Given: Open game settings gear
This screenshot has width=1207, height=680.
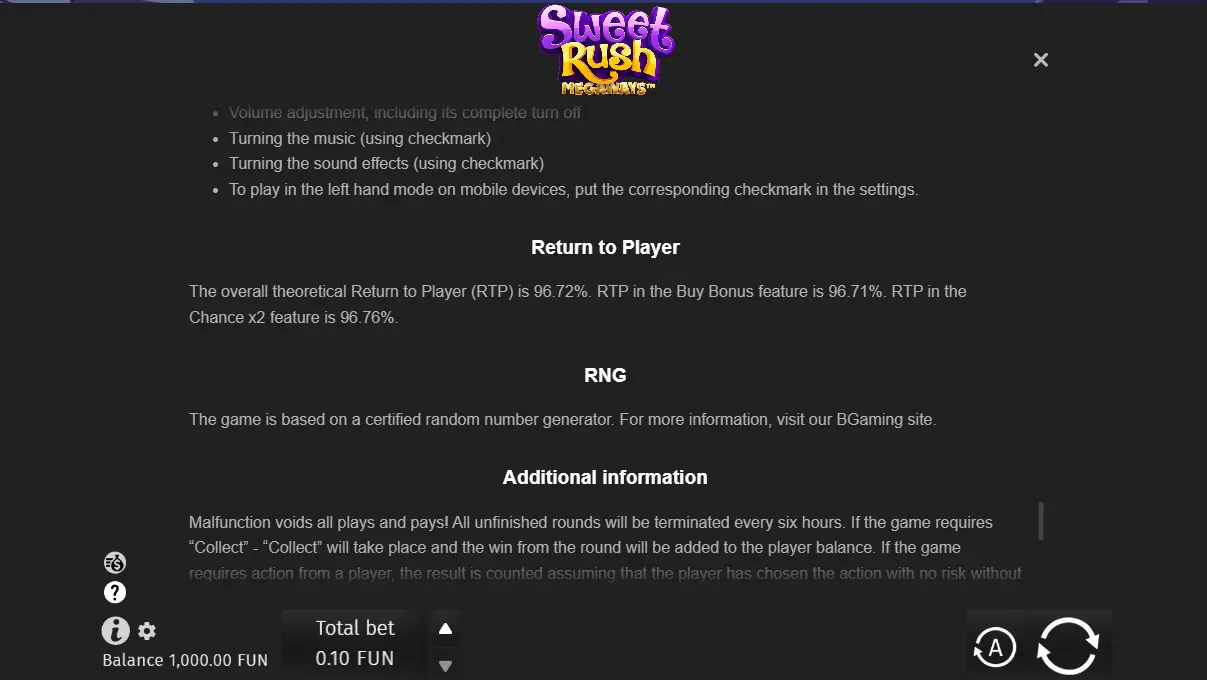Looking at the screenshot, I should point(147,631).
